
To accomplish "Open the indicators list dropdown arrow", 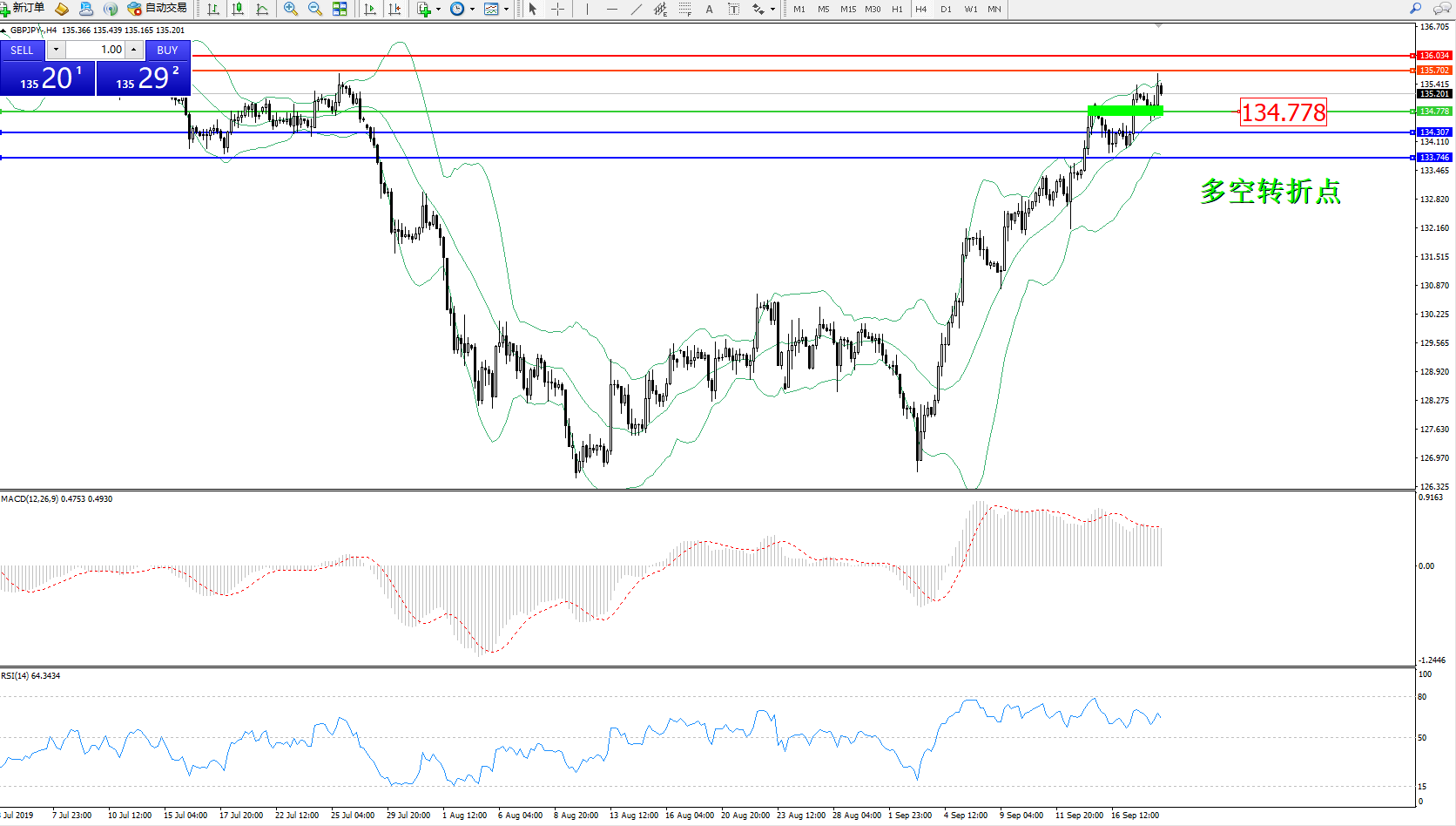I will (438, 10).
